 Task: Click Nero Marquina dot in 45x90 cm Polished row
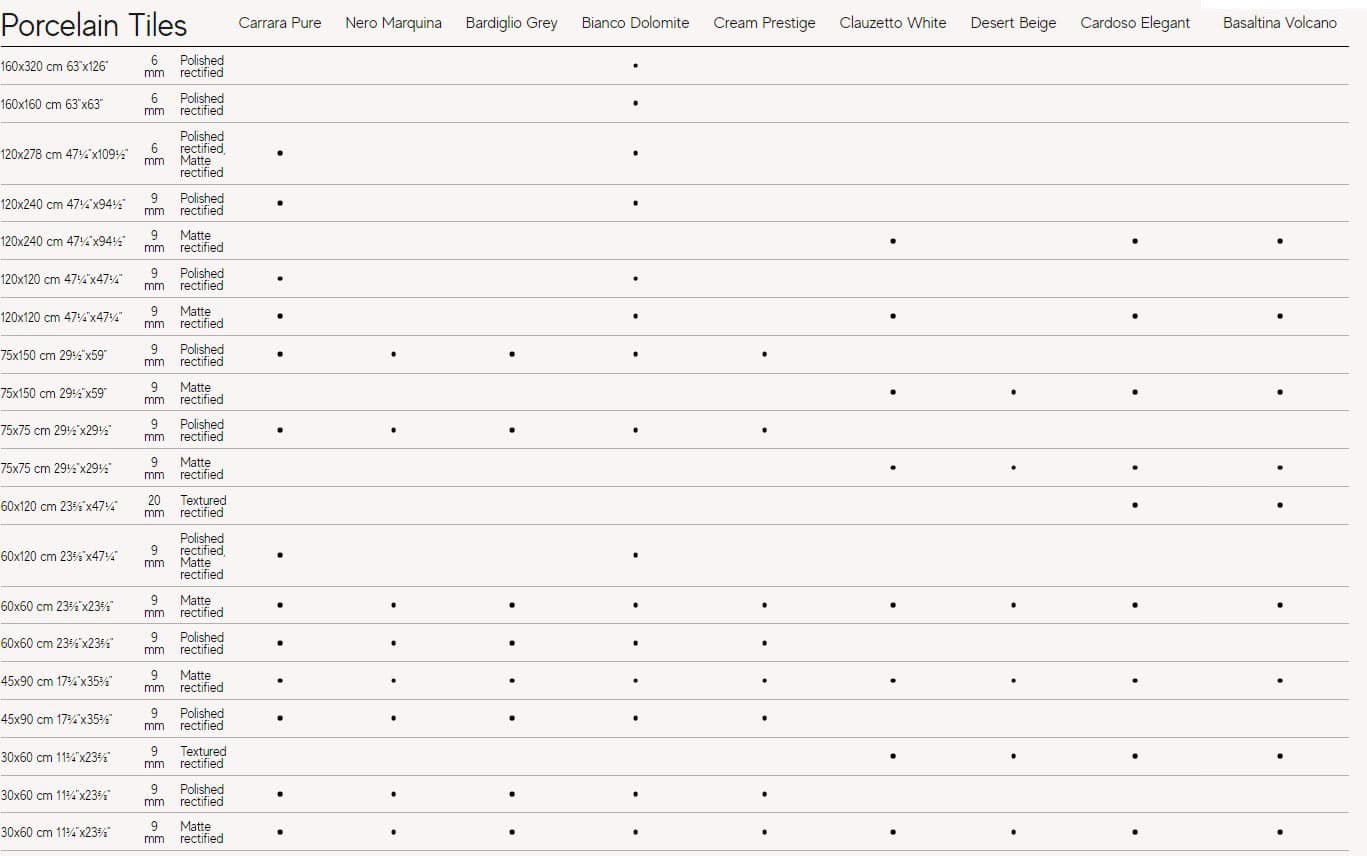click(393, 718)
